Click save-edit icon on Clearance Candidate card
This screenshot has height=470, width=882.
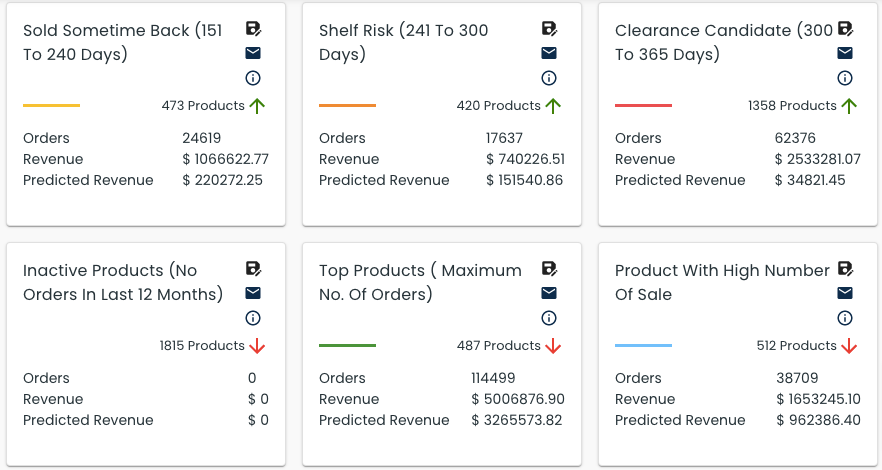coord(845,29)
